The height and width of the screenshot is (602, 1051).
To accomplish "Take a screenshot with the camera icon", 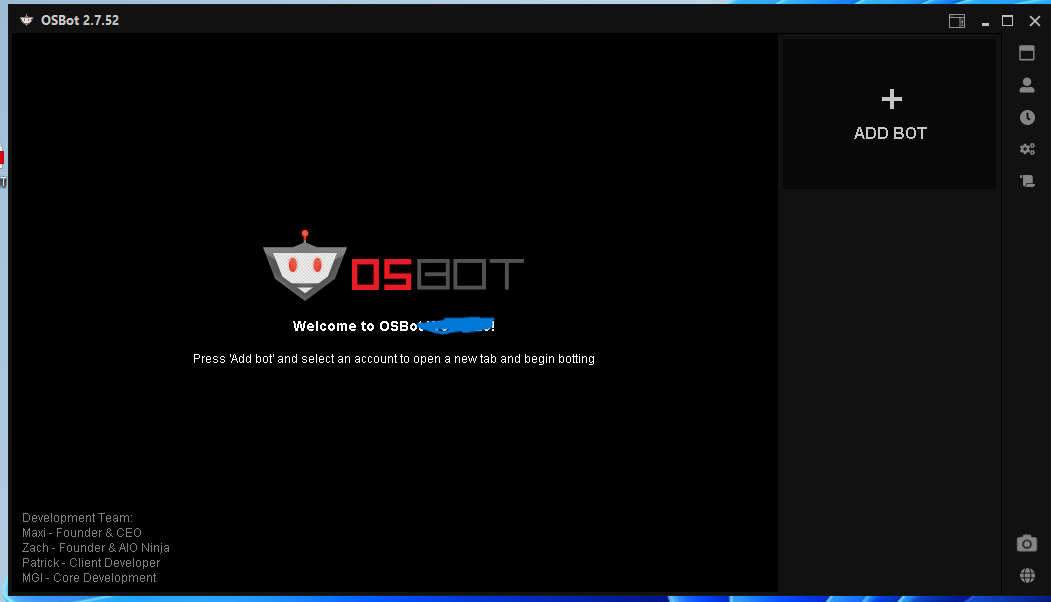I will [x=1027, y=543].
